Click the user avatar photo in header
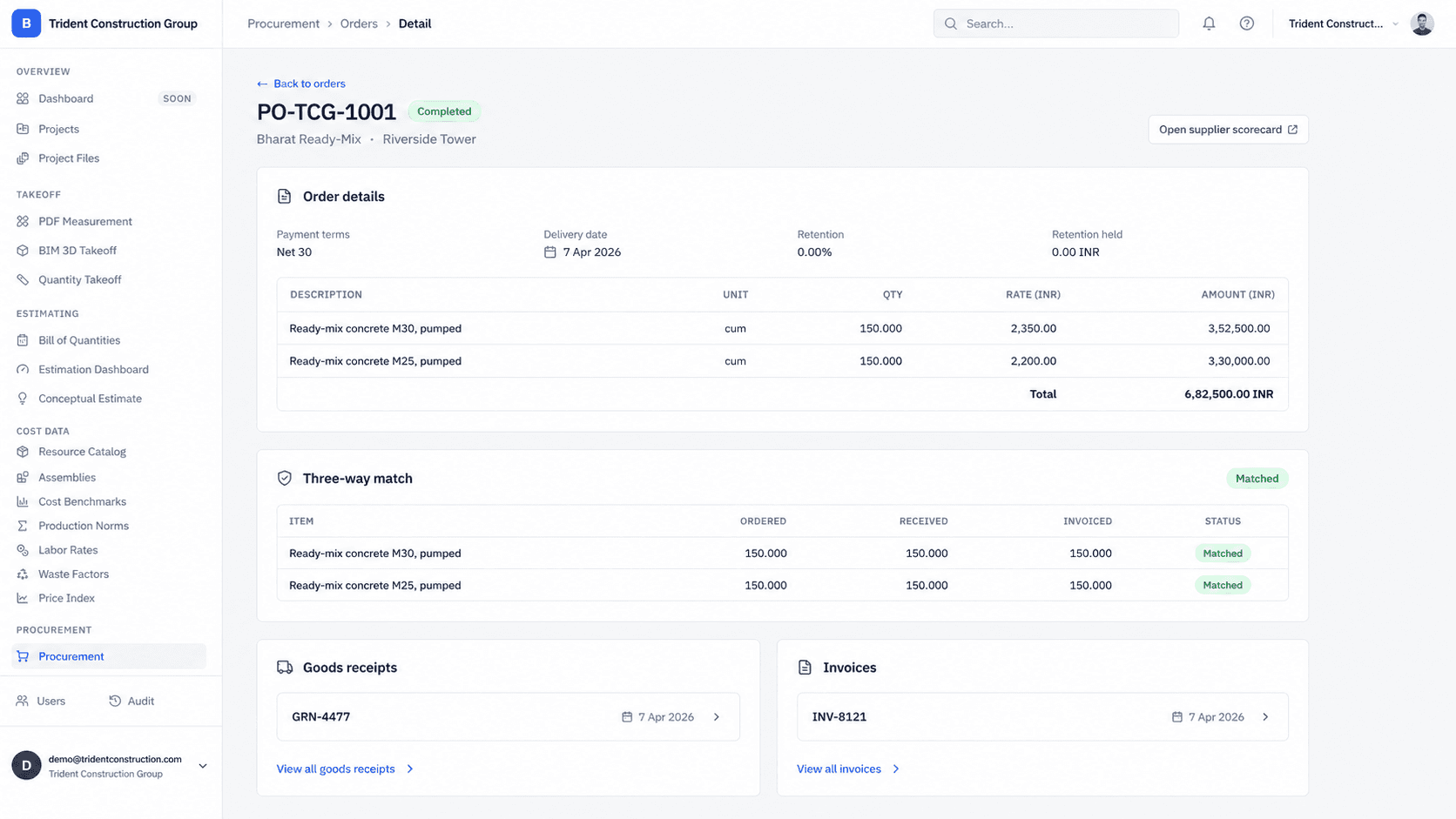 (x=1422, y=23)
